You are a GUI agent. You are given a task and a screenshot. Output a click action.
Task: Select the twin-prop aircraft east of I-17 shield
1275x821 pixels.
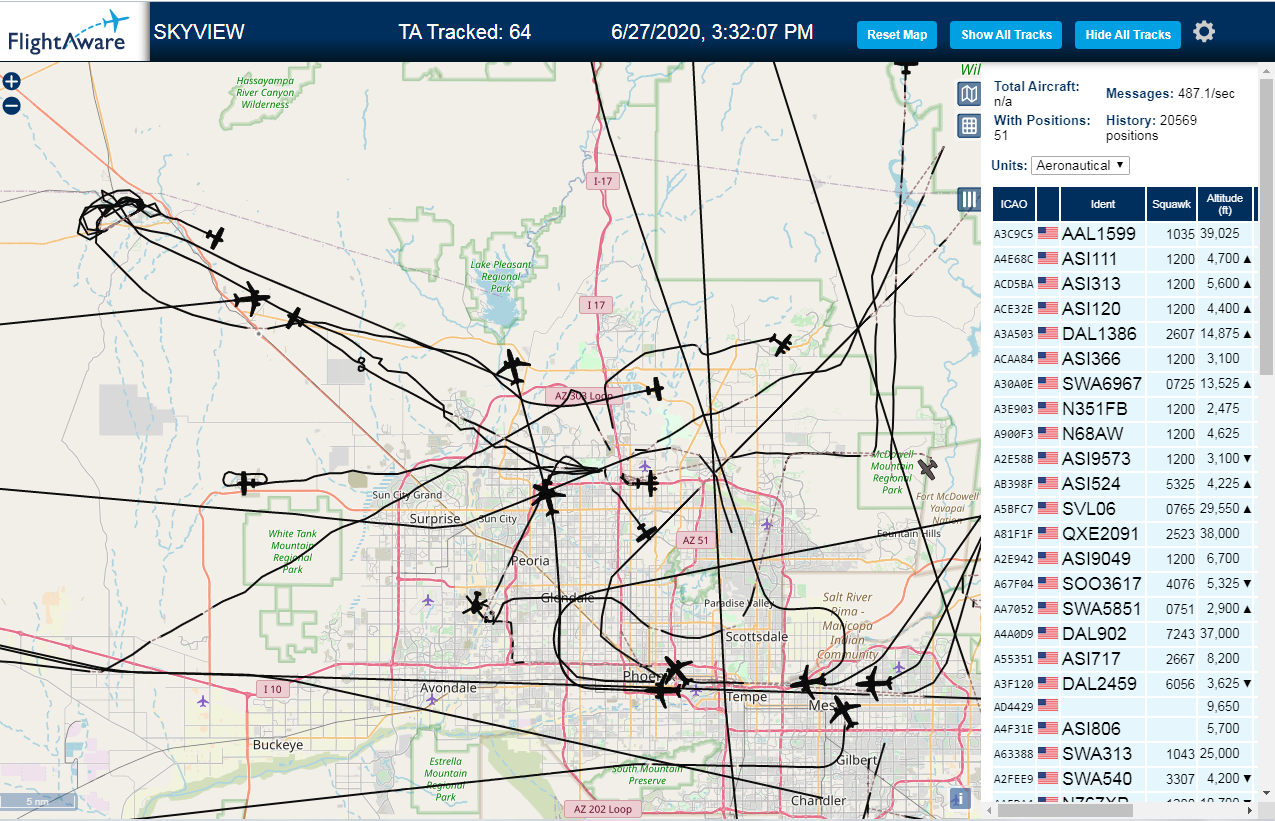point(782,344)
